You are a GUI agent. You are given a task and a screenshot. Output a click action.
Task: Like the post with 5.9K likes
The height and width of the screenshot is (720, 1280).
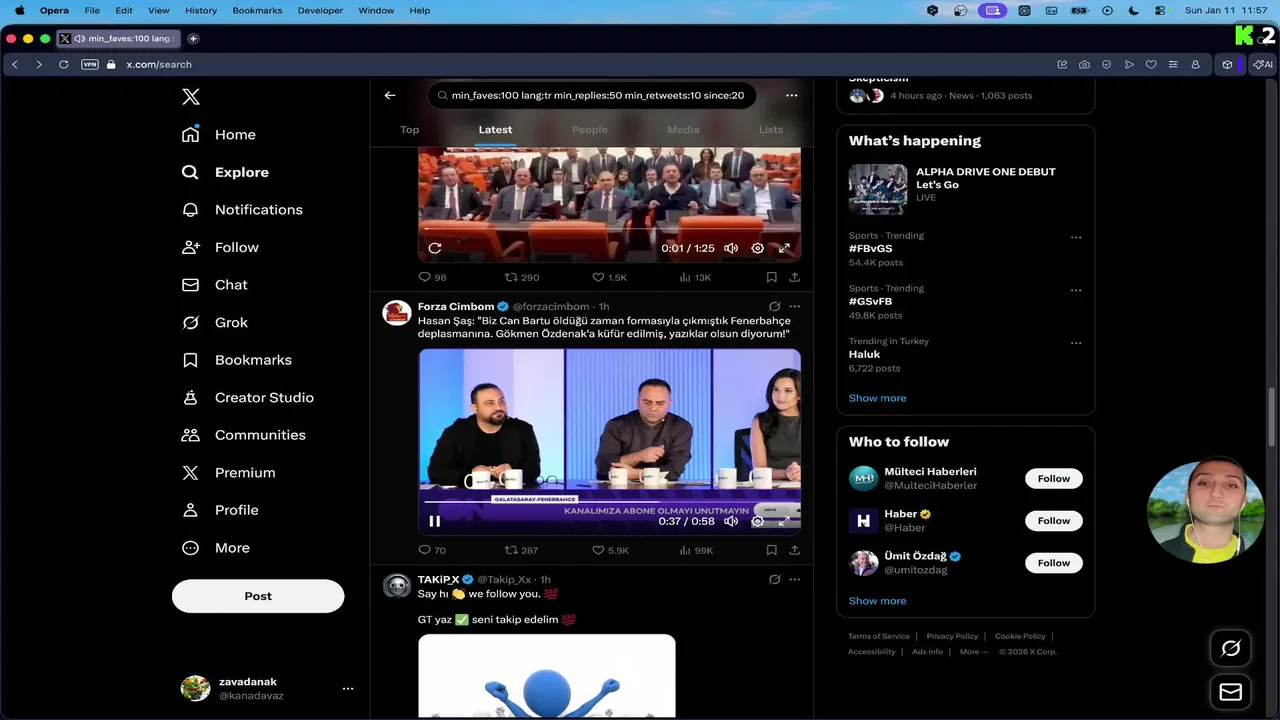coord(610,550)
